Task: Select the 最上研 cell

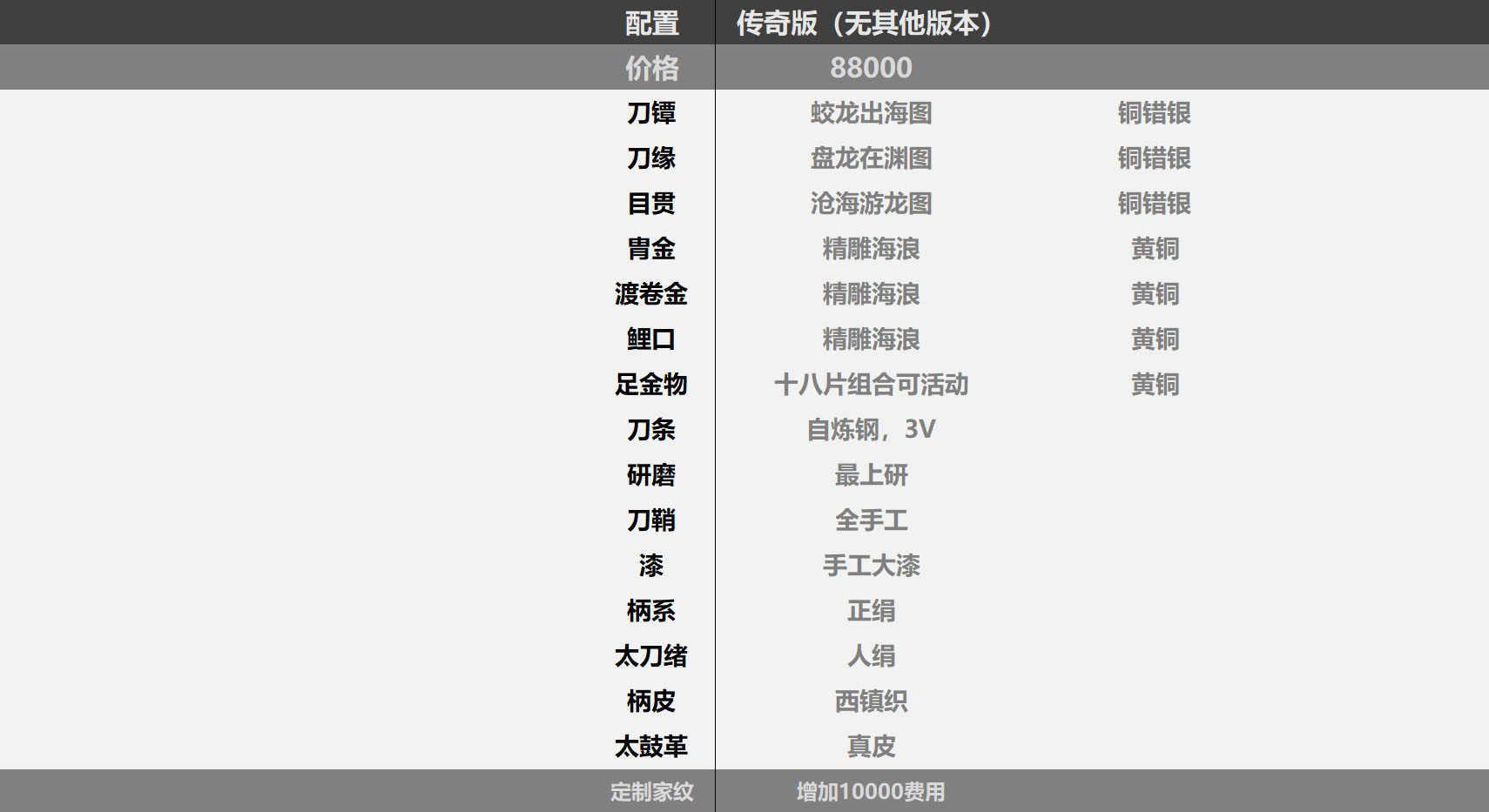Action: 871,475
